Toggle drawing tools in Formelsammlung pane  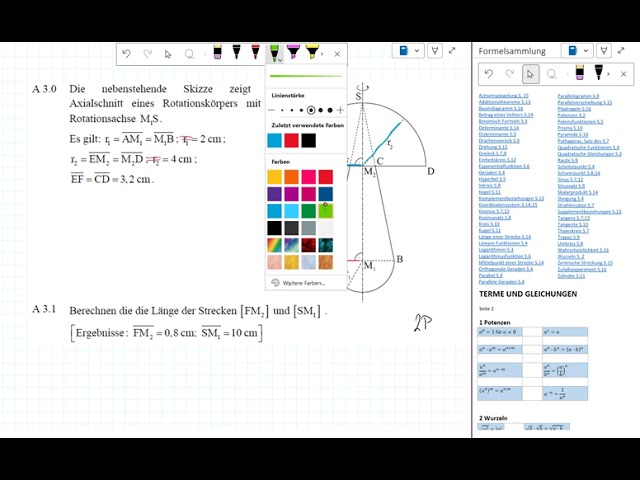604,51
